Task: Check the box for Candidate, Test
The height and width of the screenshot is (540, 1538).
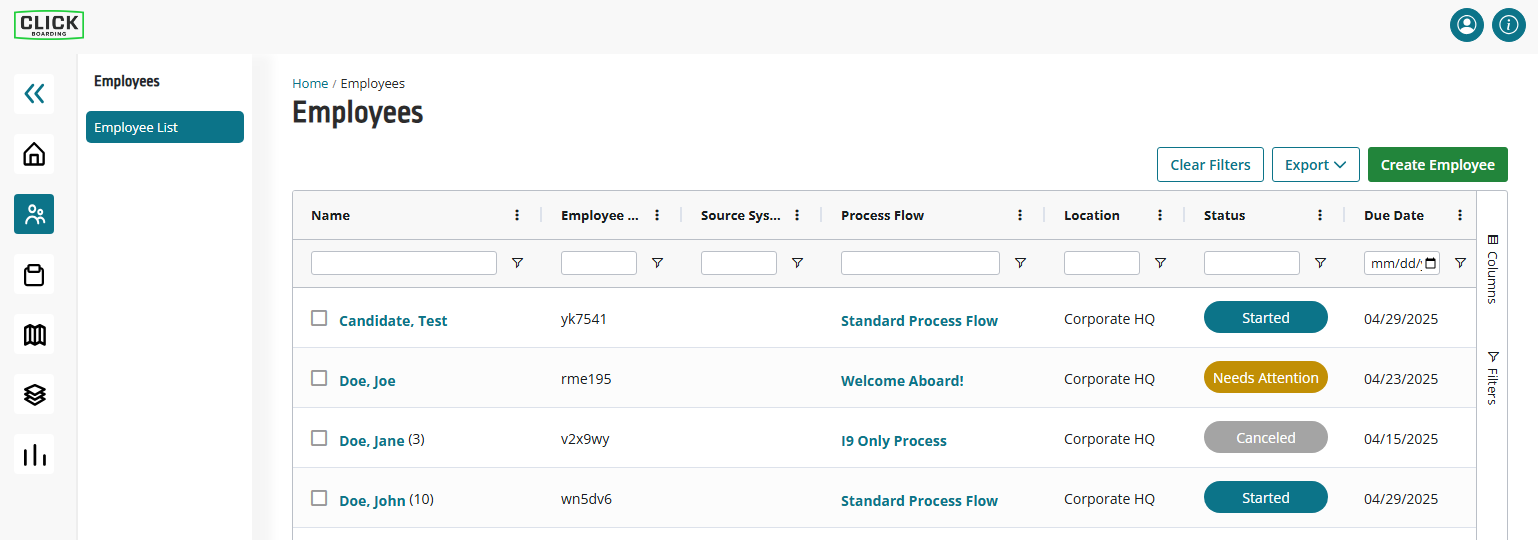Action: 319,318
